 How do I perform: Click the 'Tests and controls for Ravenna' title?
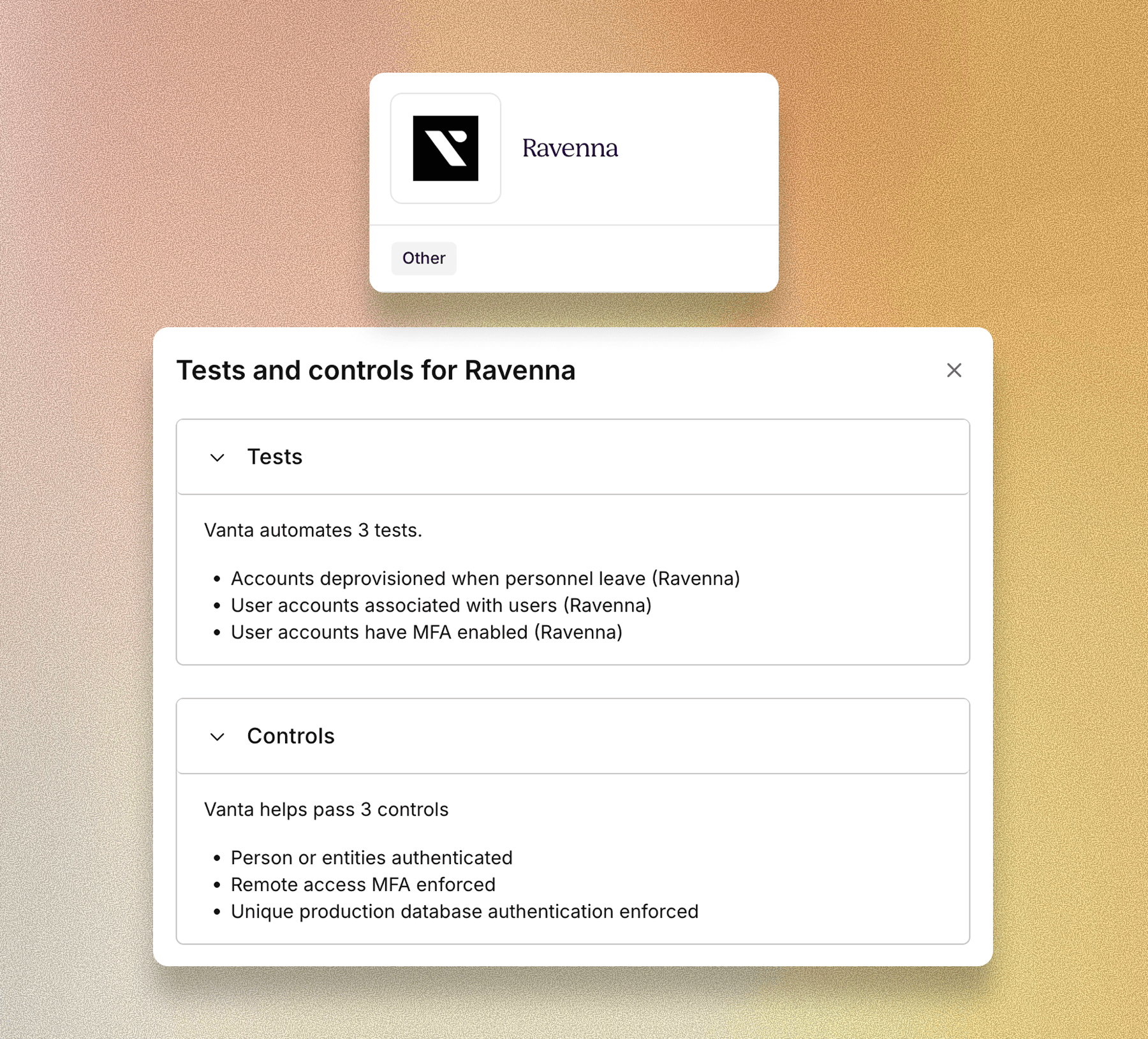(376, 371)
